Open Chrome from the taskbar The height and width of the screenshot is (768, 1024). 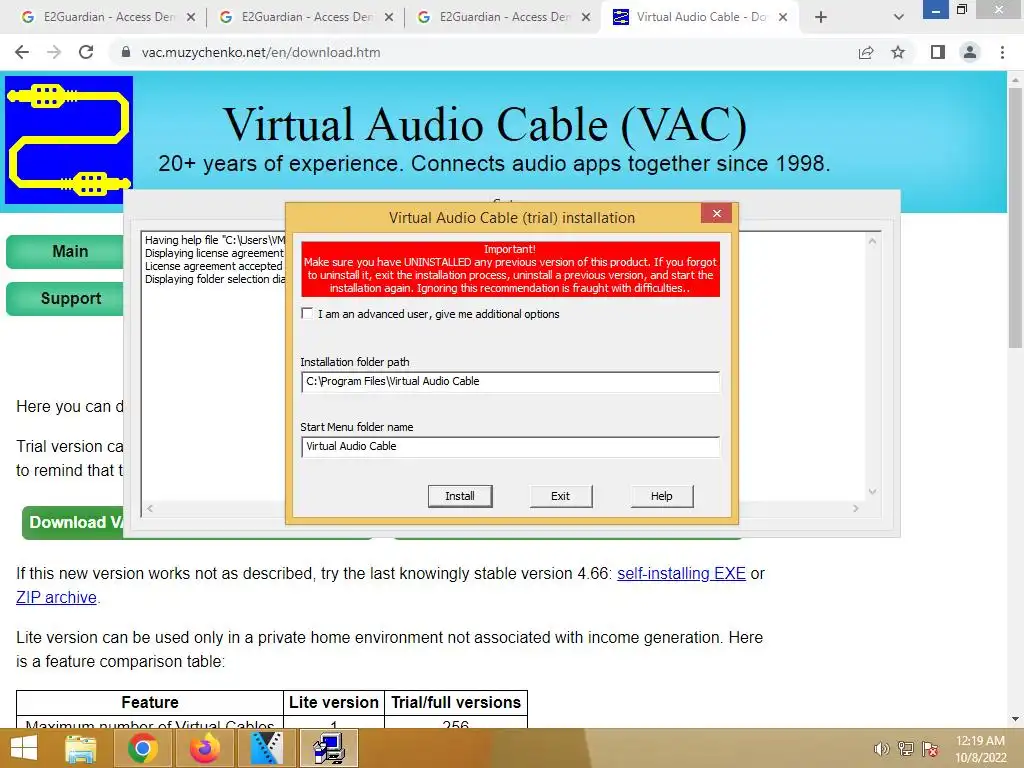(142, 748)
